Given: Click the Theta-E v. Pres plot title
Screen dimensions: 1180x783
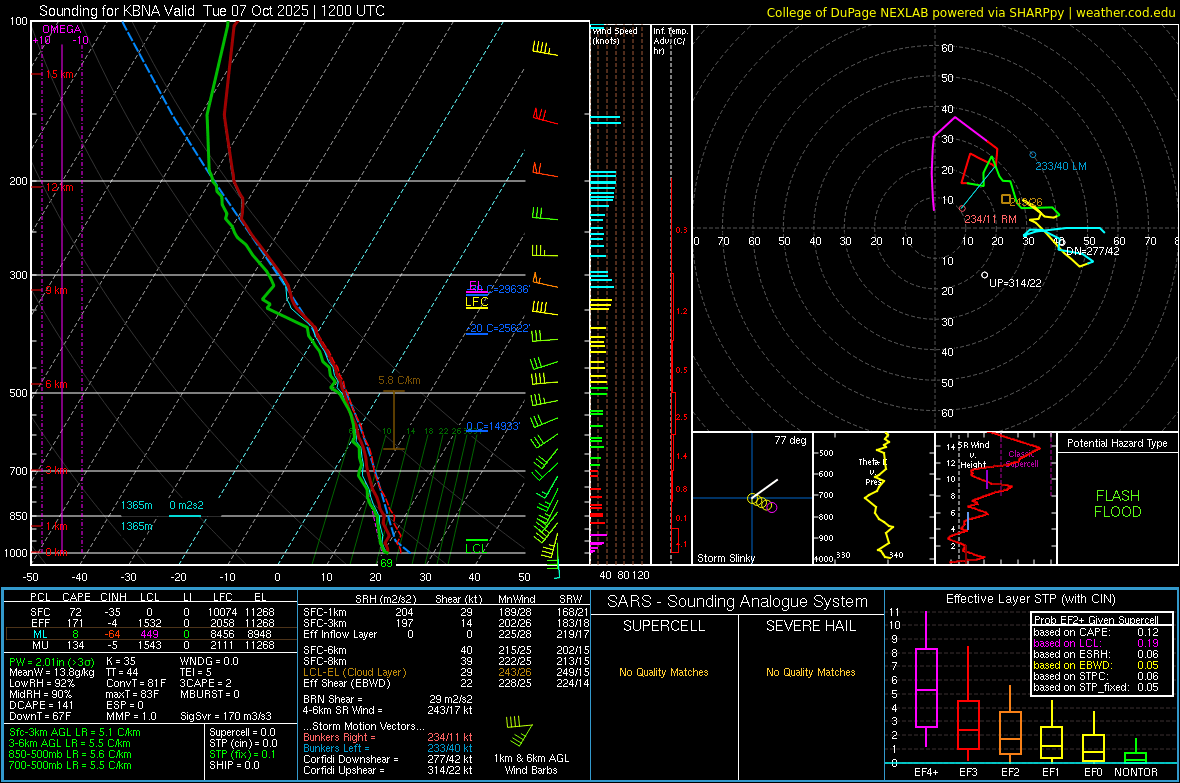Looking at the screenshot, I should coord(872,471).
